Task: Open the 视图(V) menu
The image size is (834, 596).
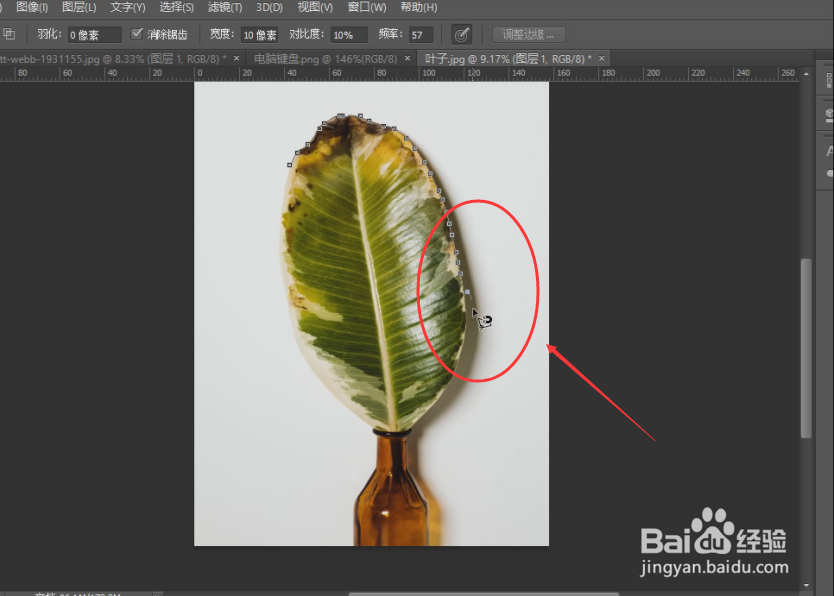Action: pyautogui.click(x=315, y=7)
